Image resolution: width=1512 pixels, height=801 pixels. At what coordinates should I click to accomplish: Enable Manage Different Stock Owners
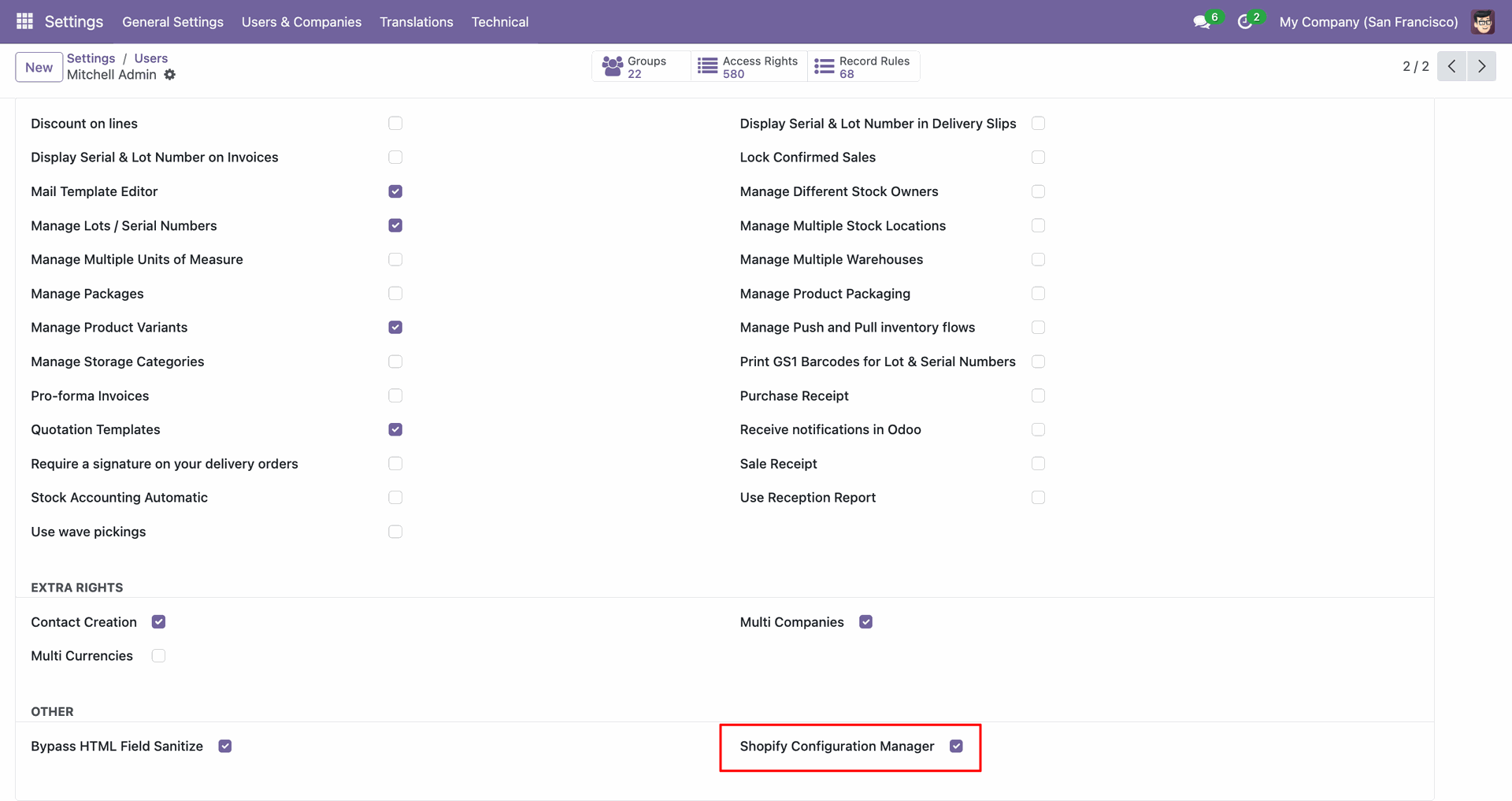1038,191
